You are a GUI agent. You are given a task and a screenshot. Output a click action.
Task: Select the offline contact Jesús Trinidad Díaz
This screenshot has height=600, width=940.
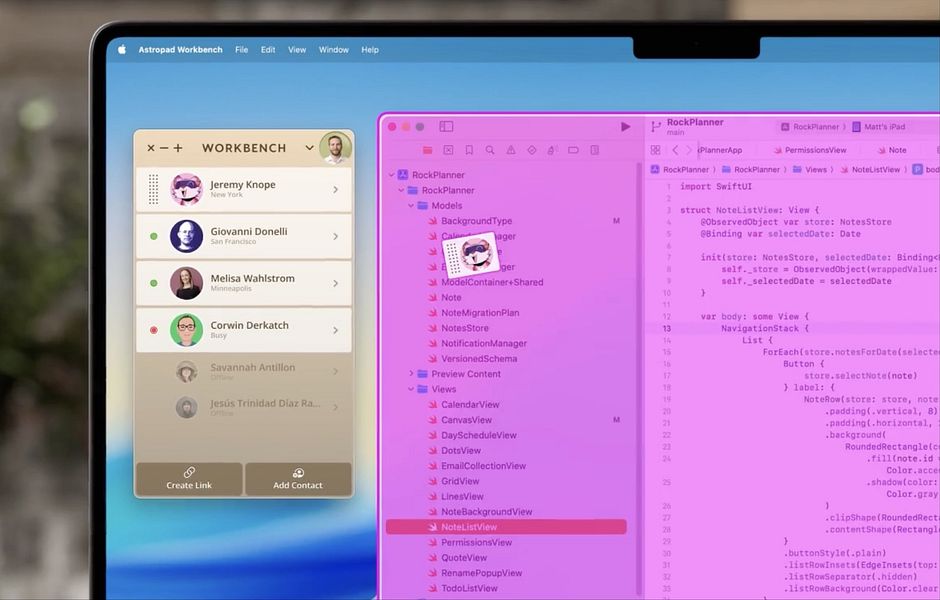(x=244, y=407)
